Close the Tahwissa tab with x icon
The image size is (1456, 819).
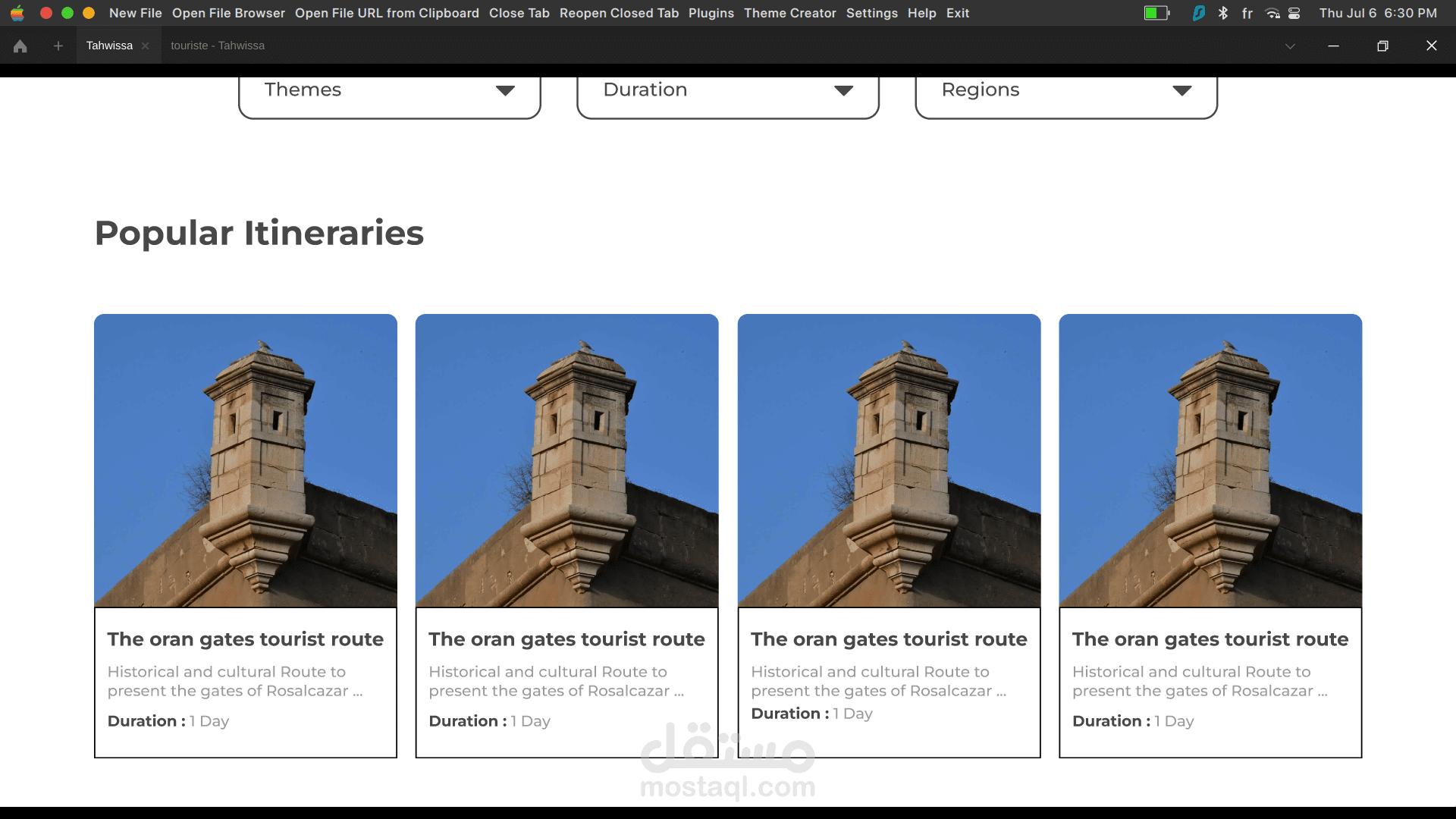click(145, 46)
